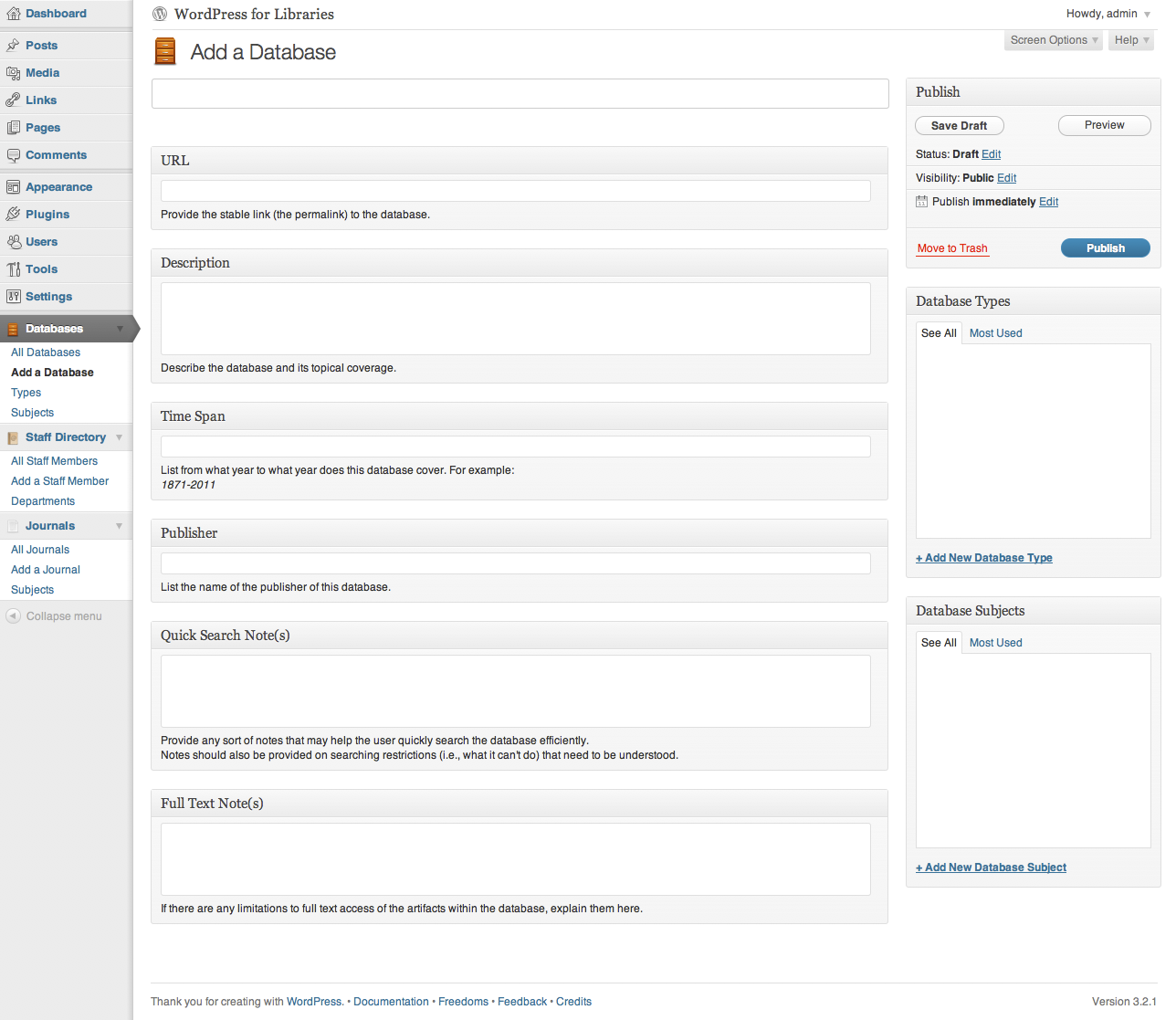This screenshot has height=1020, width=1176.
Task: Open All Staff Members menu item
Action: pyautogui.click(x=54, y=461)
